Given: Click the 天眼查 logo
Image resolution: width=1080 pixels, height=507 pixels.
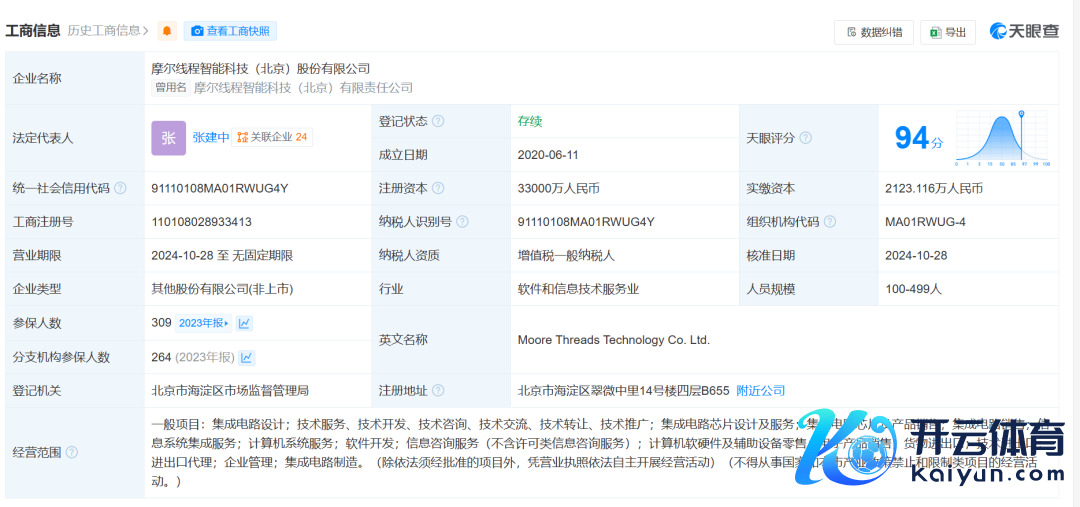Looking at the screenshot, I should pyautogui.click(x=1024, y=31).
